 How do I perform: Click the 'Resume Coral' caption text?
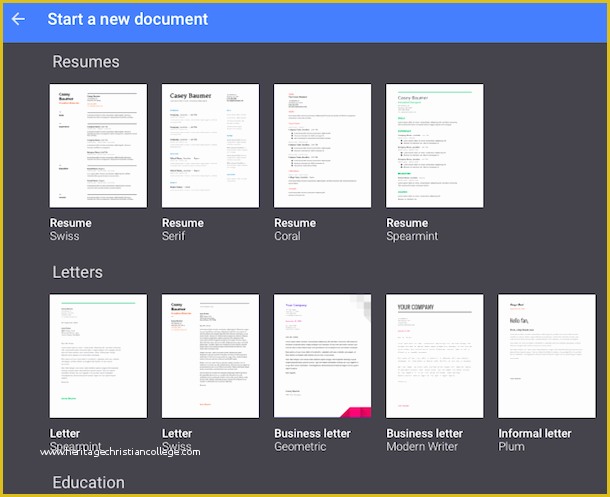coord(295,229)
